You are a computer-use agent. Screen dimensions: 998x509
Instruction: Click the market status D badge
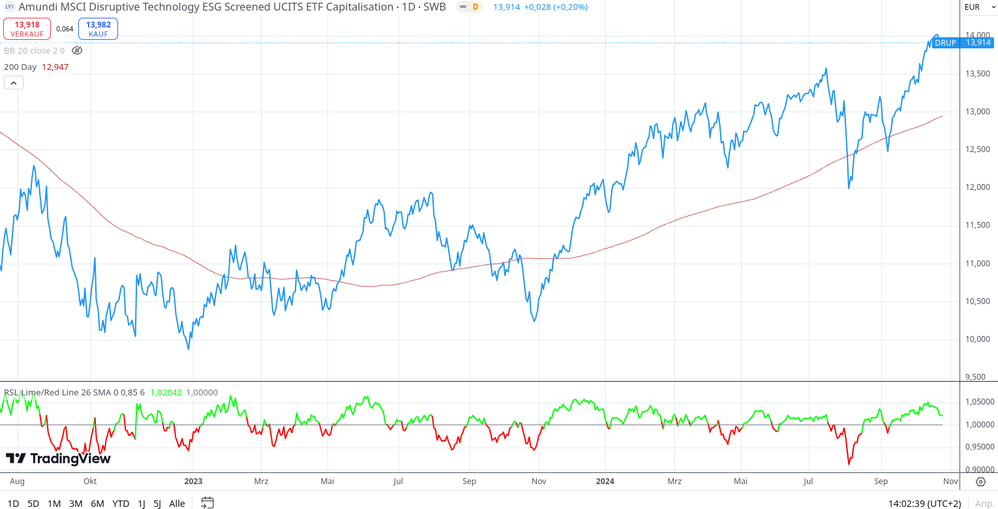click(475, 7)
